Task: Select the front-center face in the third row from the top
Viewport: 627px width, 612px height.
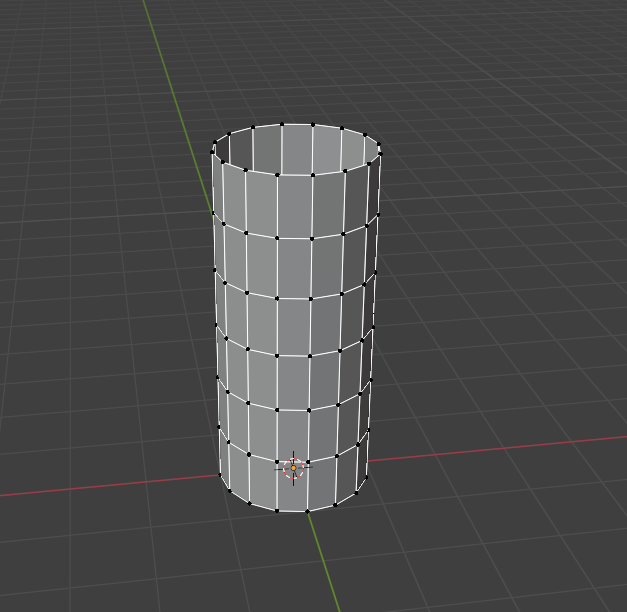Action: tap(293, 326)
